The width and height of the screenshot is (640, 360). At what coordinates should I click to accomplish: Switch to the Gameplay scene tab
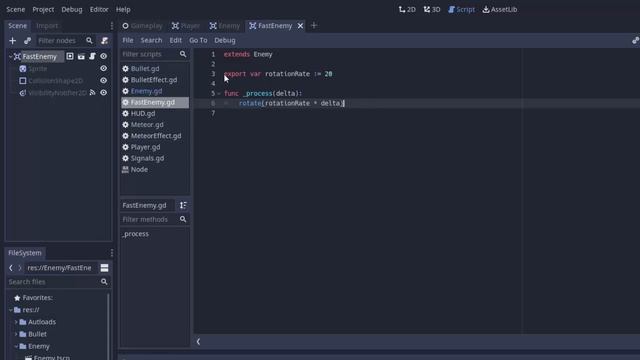pyautogui.click(x=142, y=26)
